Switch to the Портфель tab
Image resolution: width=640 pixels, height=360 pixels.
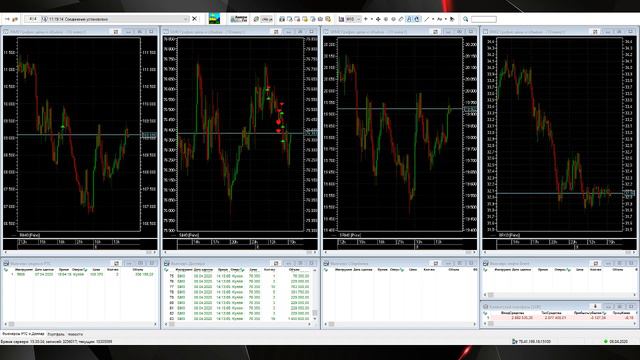[x=56, y=334]
